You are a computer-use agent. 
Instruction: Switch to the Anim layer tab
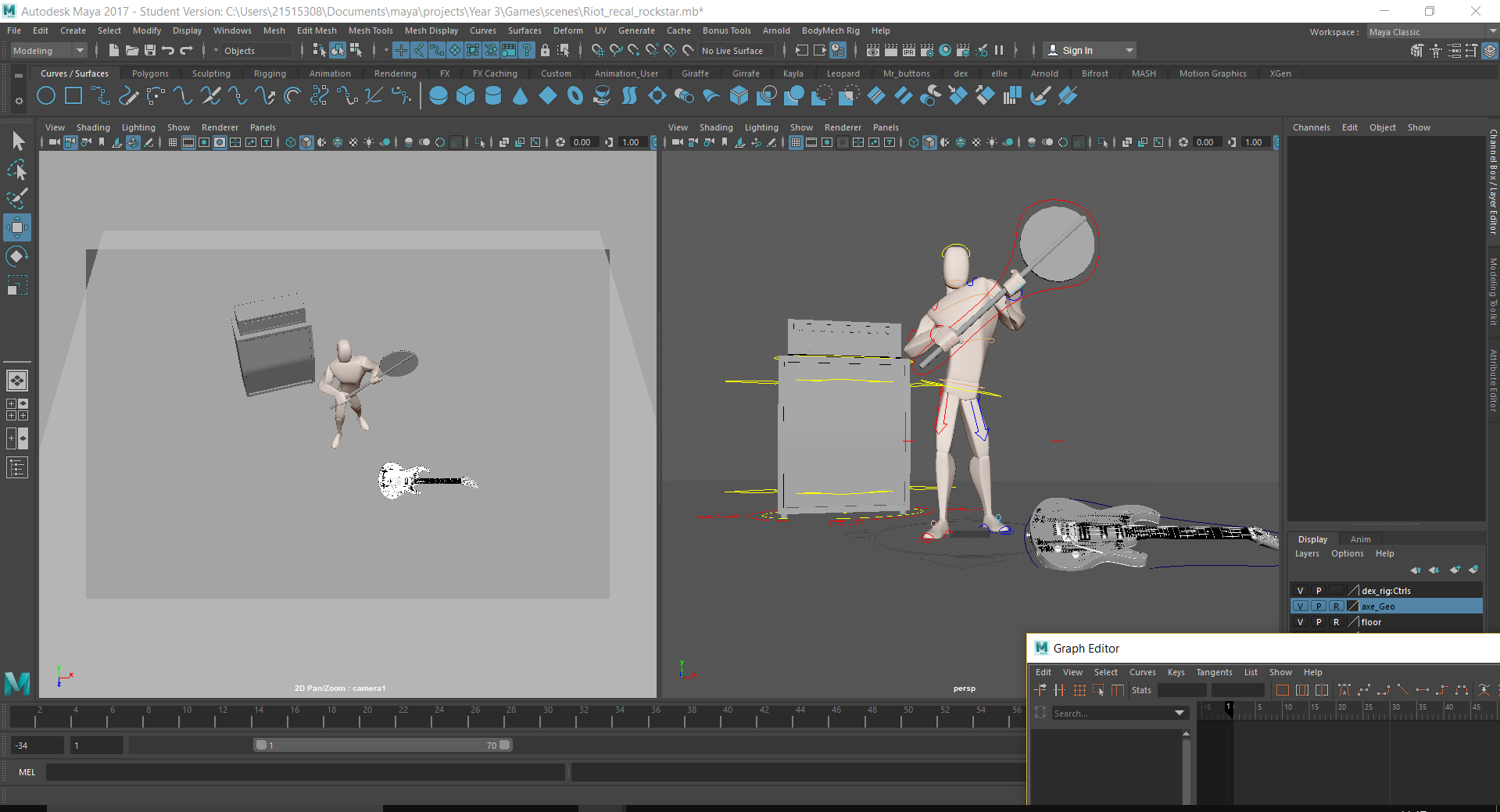[x=1360, y=539]
